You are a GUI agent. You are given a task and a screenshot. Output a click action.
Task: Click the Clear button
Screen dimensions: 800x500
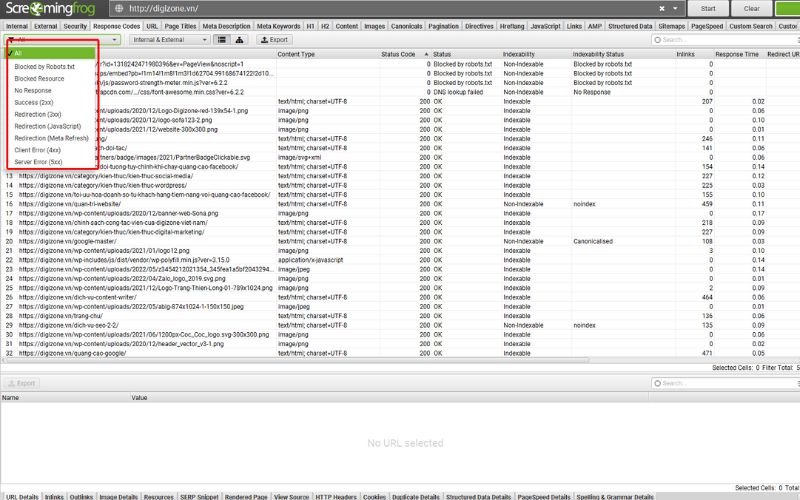752,8
